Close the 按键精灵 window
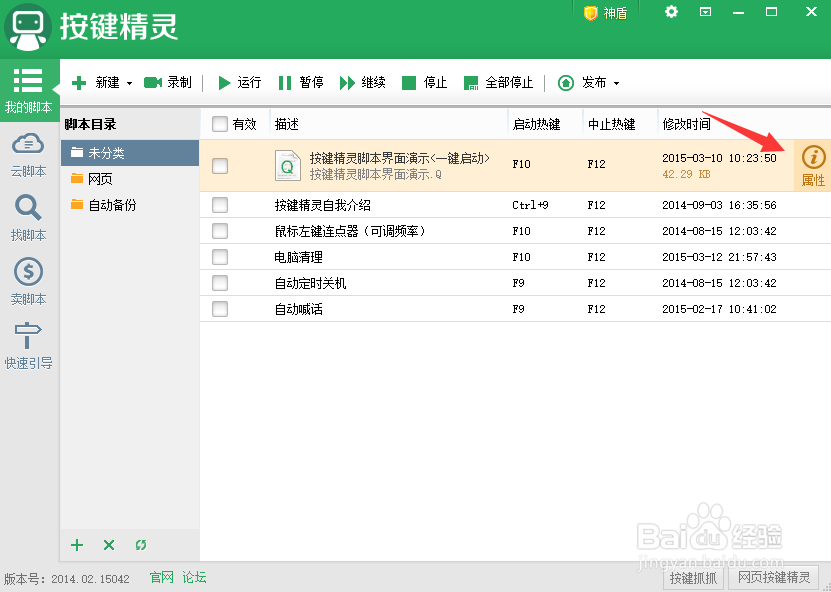This screenshot has height=592, width=831. [x=811, y=12]
